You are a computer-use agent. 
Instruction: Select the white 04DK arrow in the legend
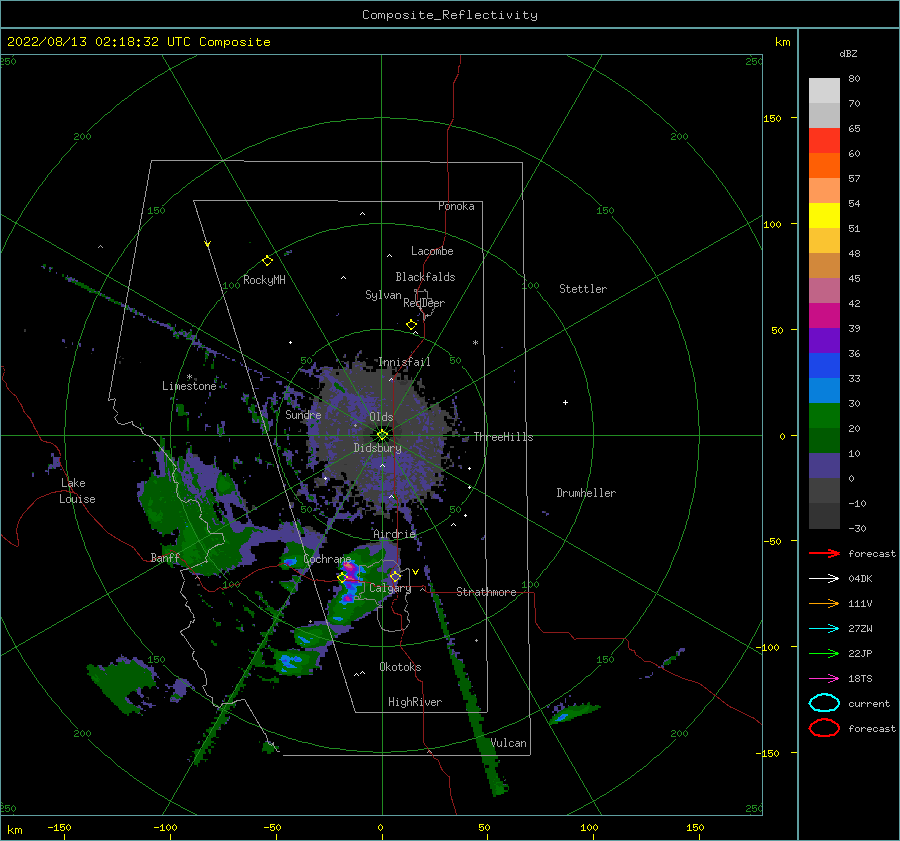click(x=824, y=578)
